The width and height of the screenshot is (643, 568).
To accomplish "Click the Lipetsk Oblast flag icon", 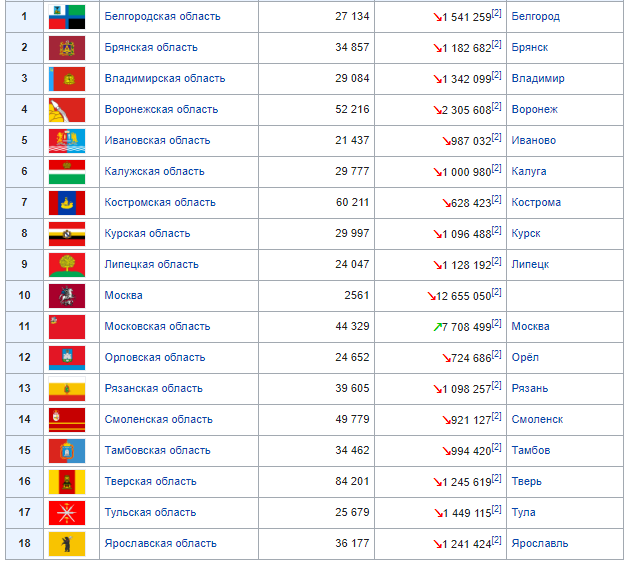I will (67, 264).
